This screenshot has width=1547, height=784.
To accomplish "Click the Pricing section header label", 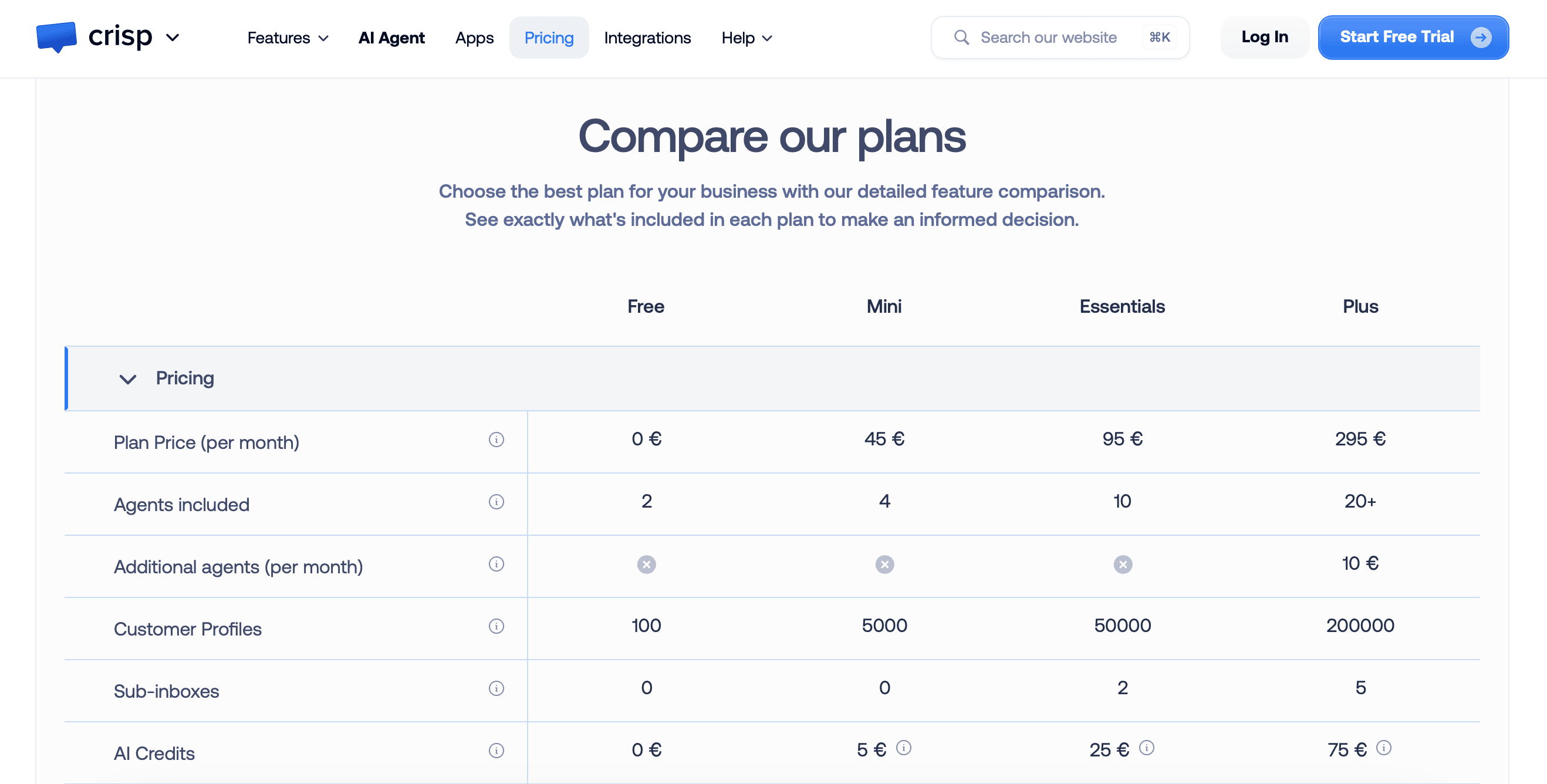I will 184,378.
